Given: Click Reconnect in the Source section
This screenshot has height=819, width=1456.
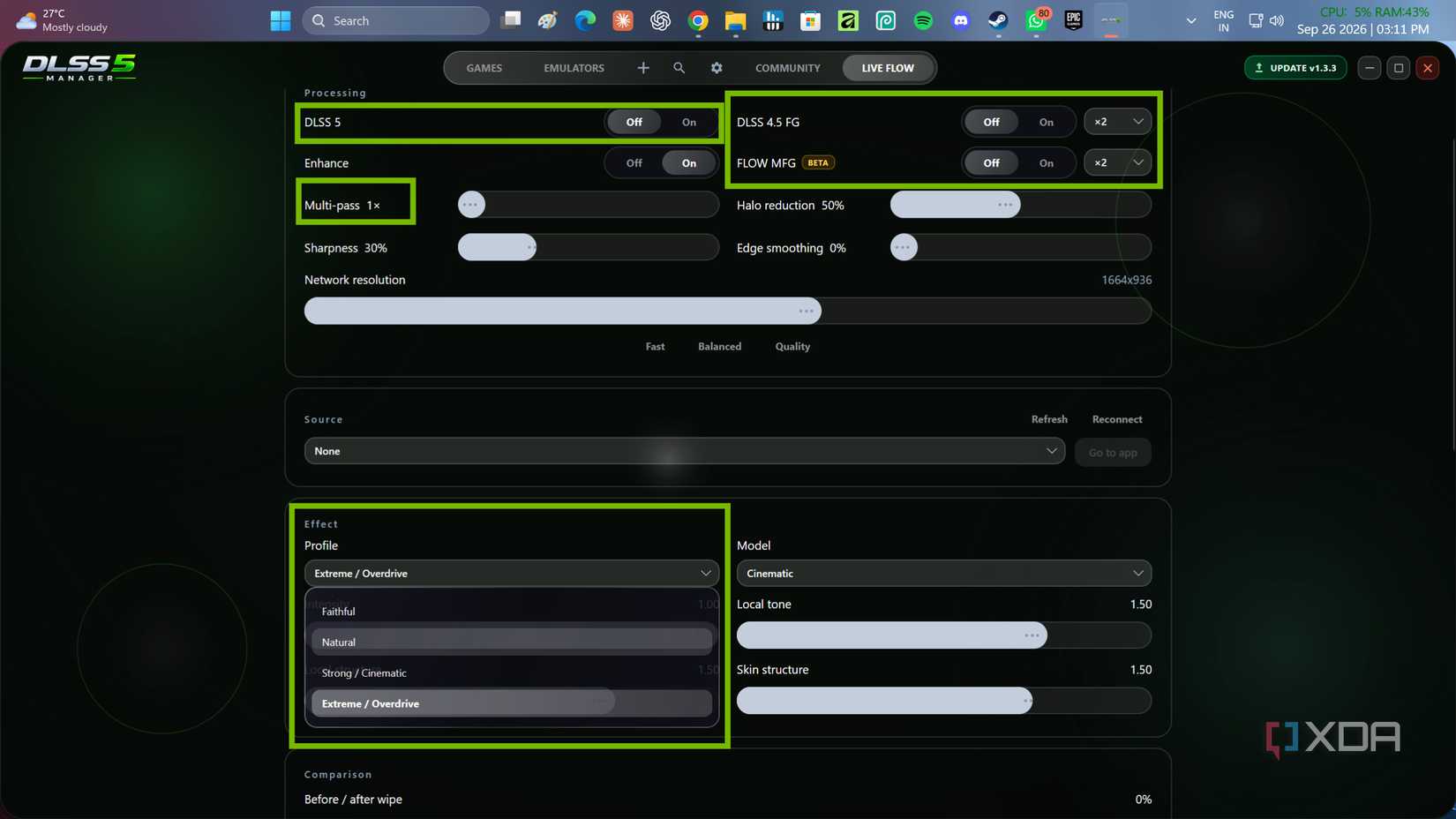Looking at the screenshot, I should (x=1117, y=419).
